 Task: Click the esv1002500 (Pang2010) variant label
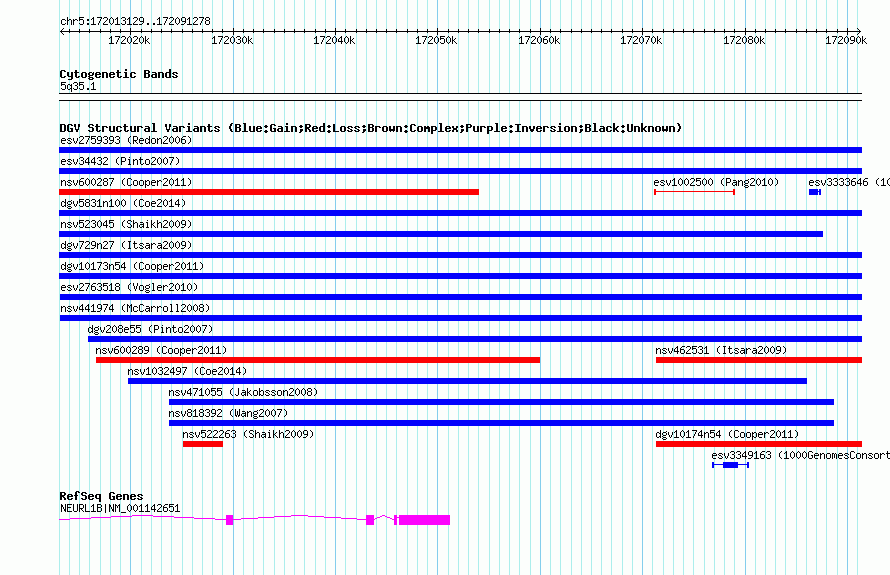(716, 182)
